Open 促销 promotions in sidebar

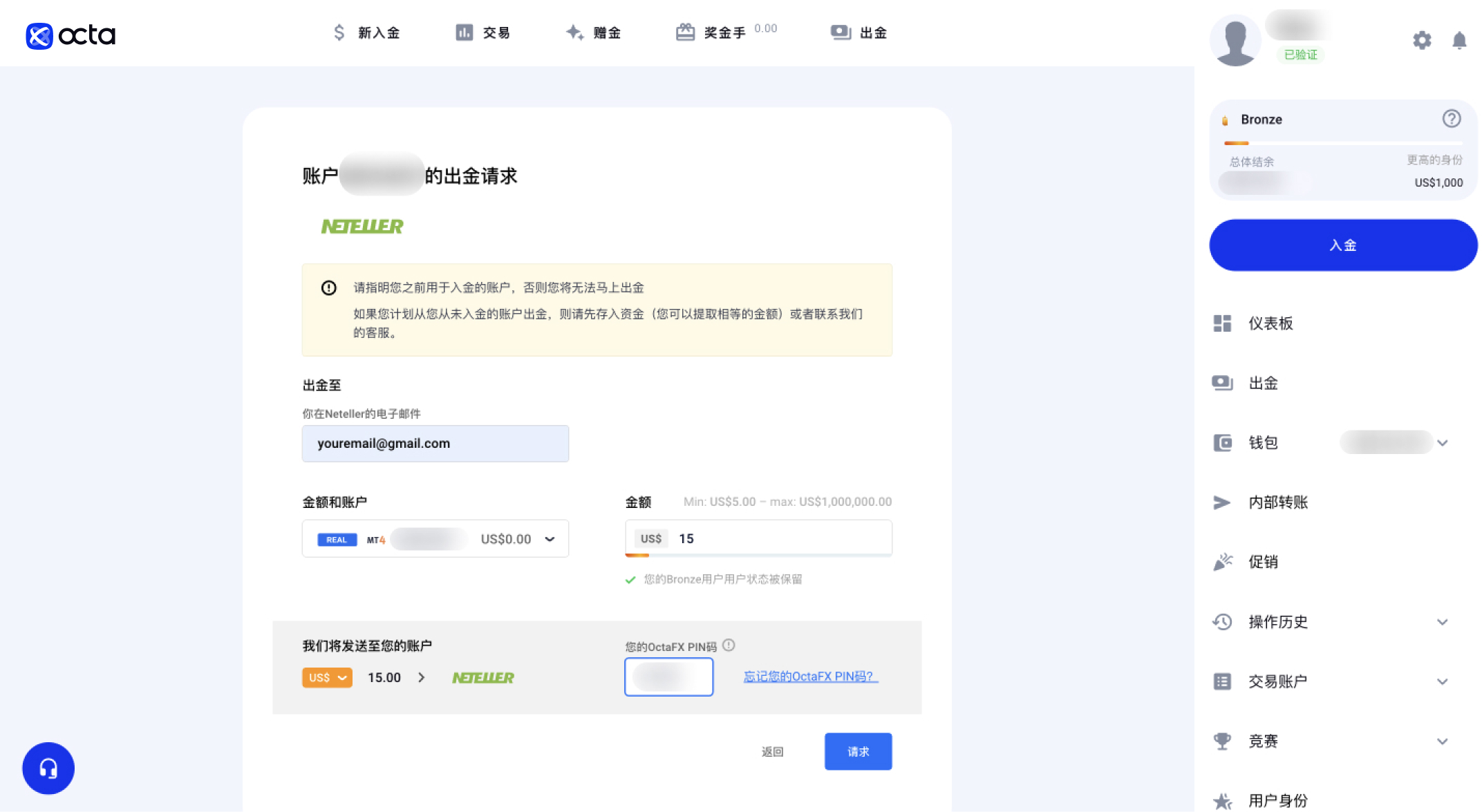(x=1263, y=562)
